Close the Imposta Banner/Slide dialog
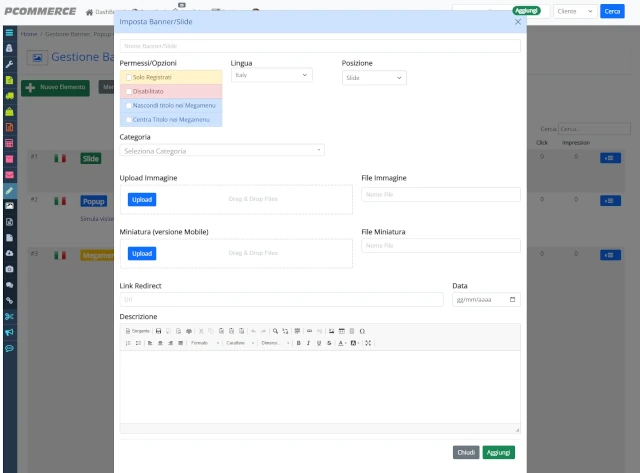640x473 pixels. coord(518,22)
